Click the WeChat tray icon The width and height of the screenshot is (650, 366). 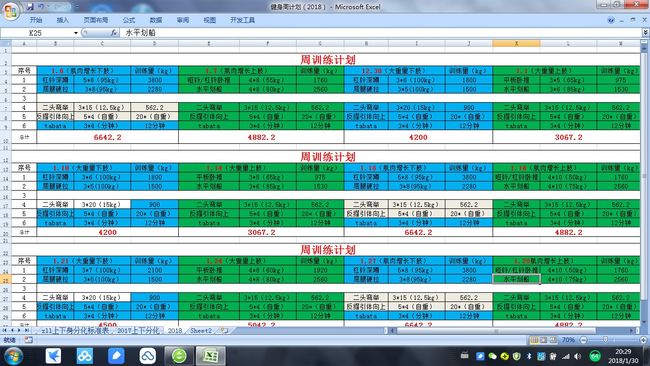(x=492, y=356)
